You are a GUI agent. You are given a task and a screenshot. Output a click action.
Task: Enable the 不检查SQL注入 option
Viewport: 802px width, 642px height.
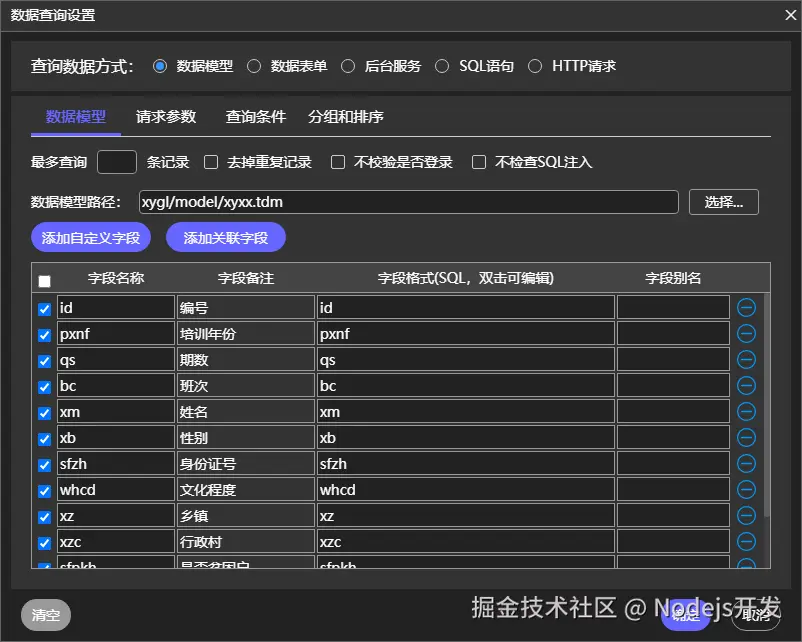[x=478, y=161]
